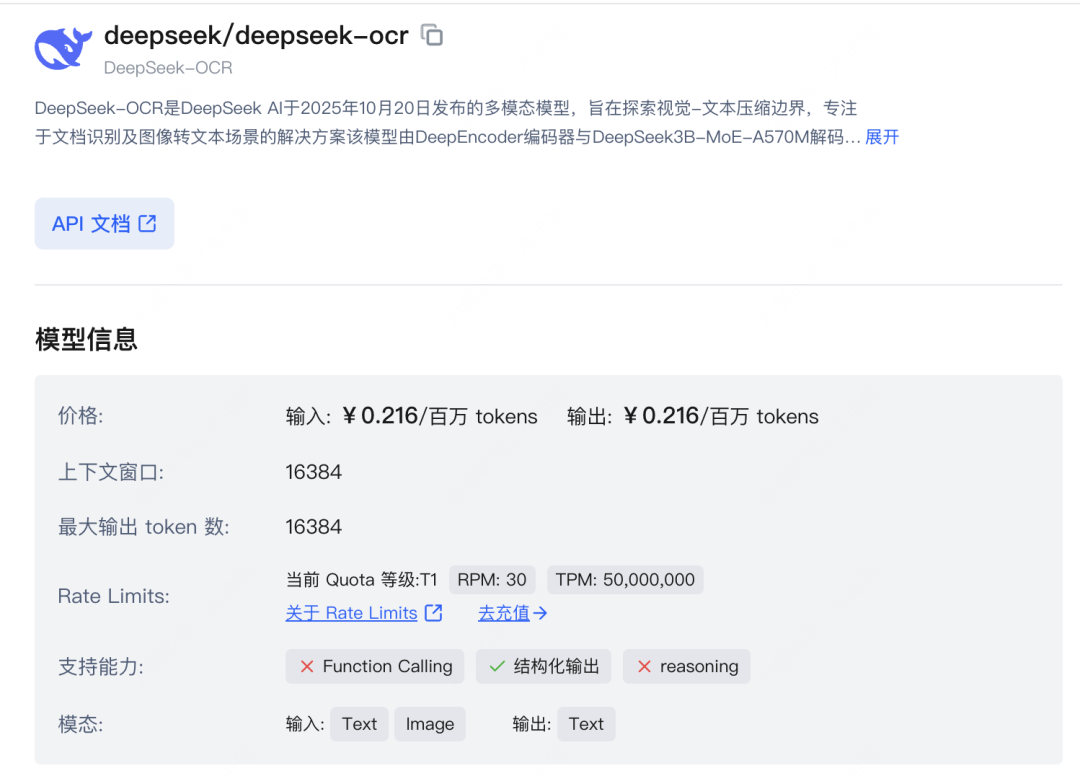Click the 支持能力 row label
The height and width of the screenshot is (776, 1080).
(x=101, y=667)
